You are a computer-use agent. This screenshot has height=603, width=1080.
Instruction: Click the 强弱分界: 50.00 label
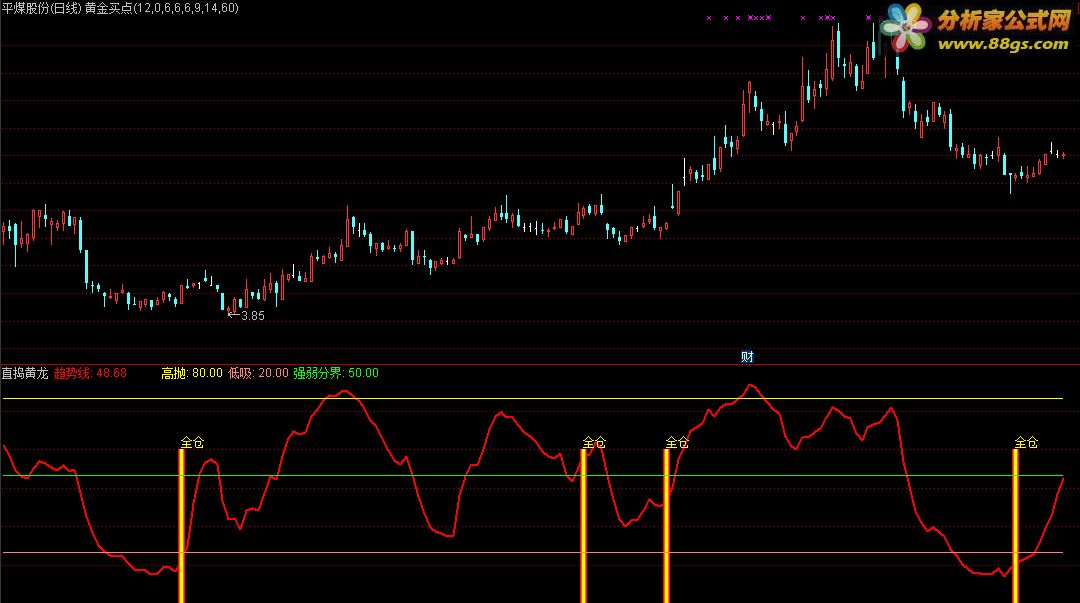tap(336, 373)
